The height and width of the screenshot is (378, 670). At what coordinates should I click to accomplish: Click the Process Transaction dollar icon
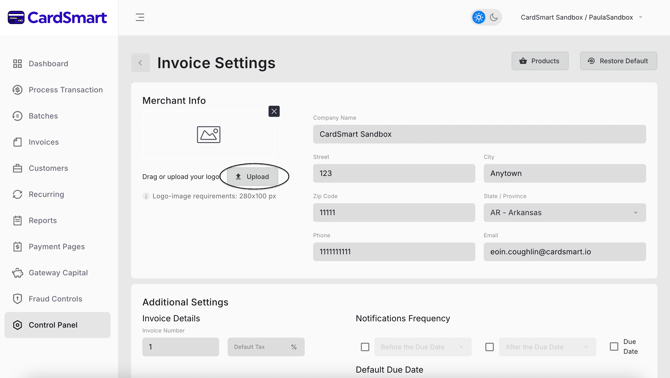pyautogui.click(x=18, y=90)
